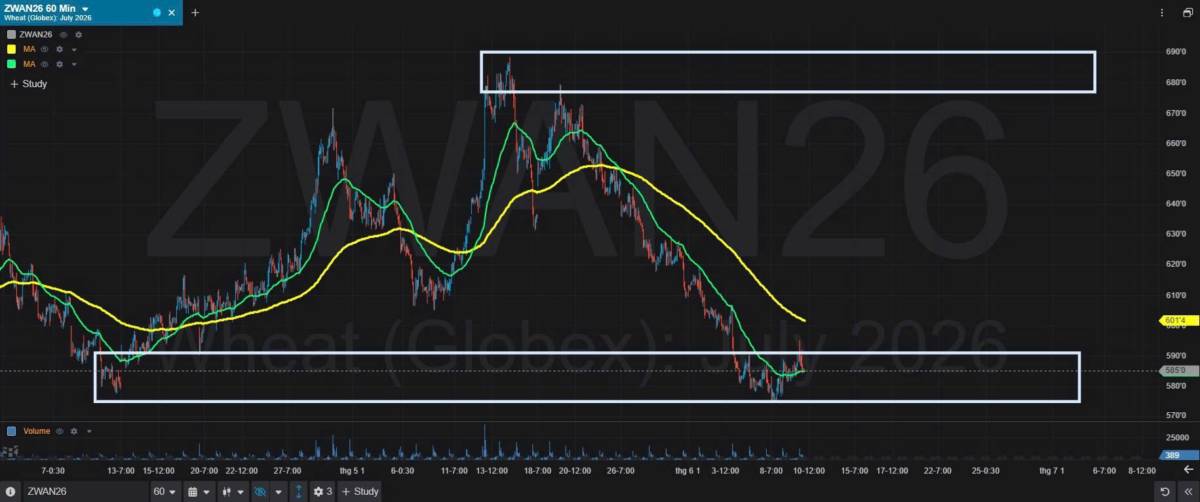Toggle visibility eye for green MA

point(44,64)
